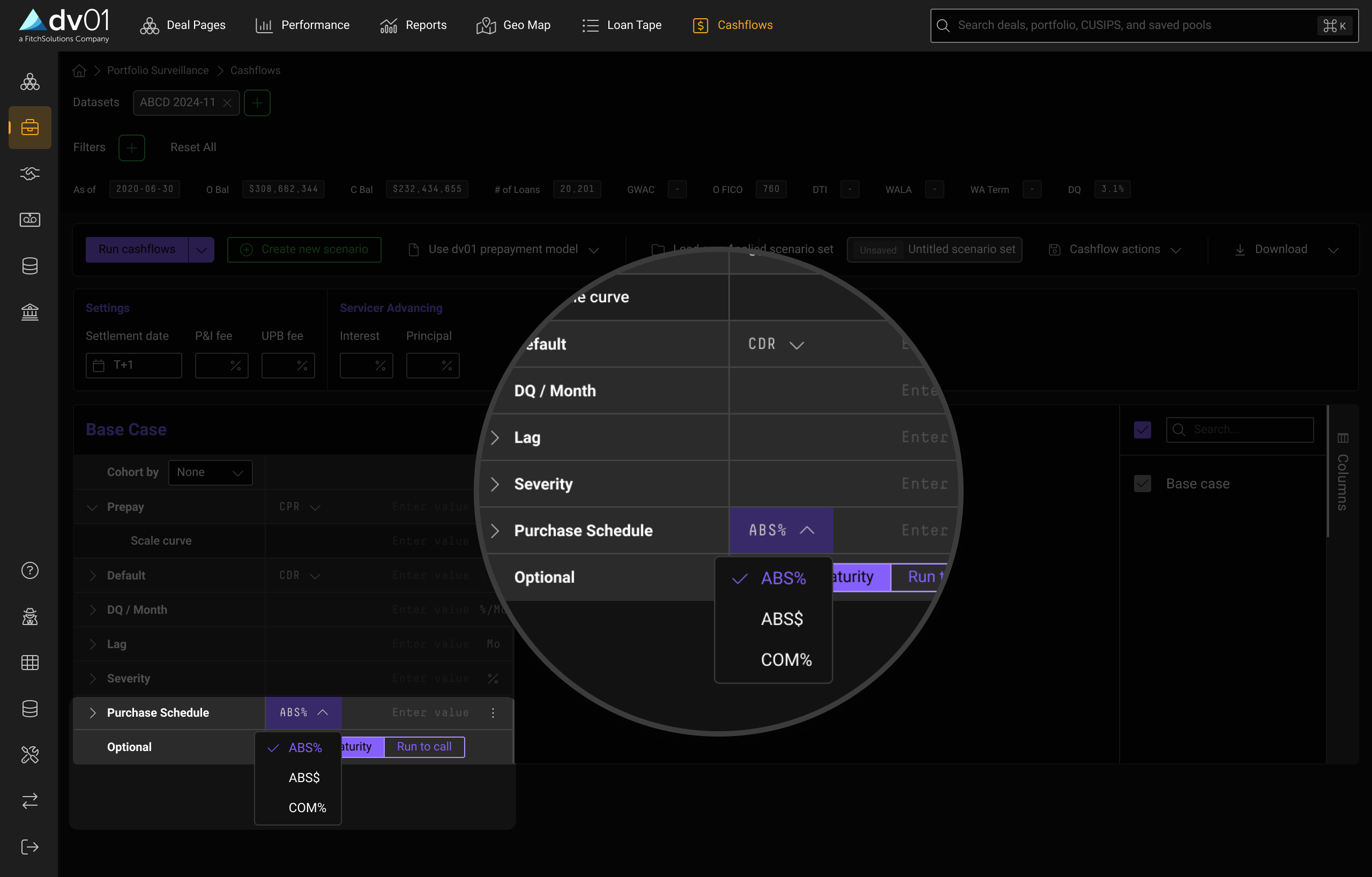Click the Run cashflows button
The width and height of the screenshot is (1372, 877).
point(137,249)
